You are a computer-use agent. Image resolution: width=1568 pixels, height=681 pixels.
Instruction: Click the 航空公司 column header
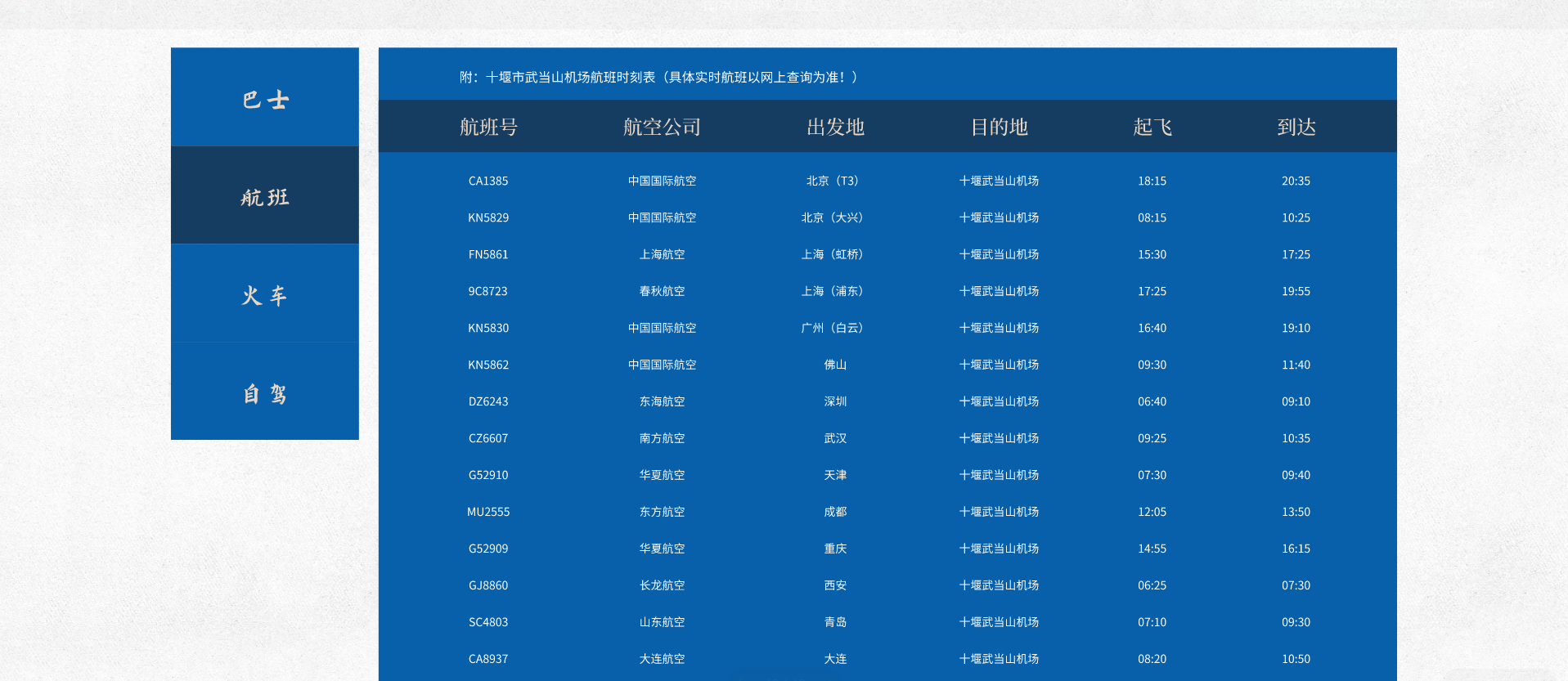pyautogui.click(x=662, y=127)
